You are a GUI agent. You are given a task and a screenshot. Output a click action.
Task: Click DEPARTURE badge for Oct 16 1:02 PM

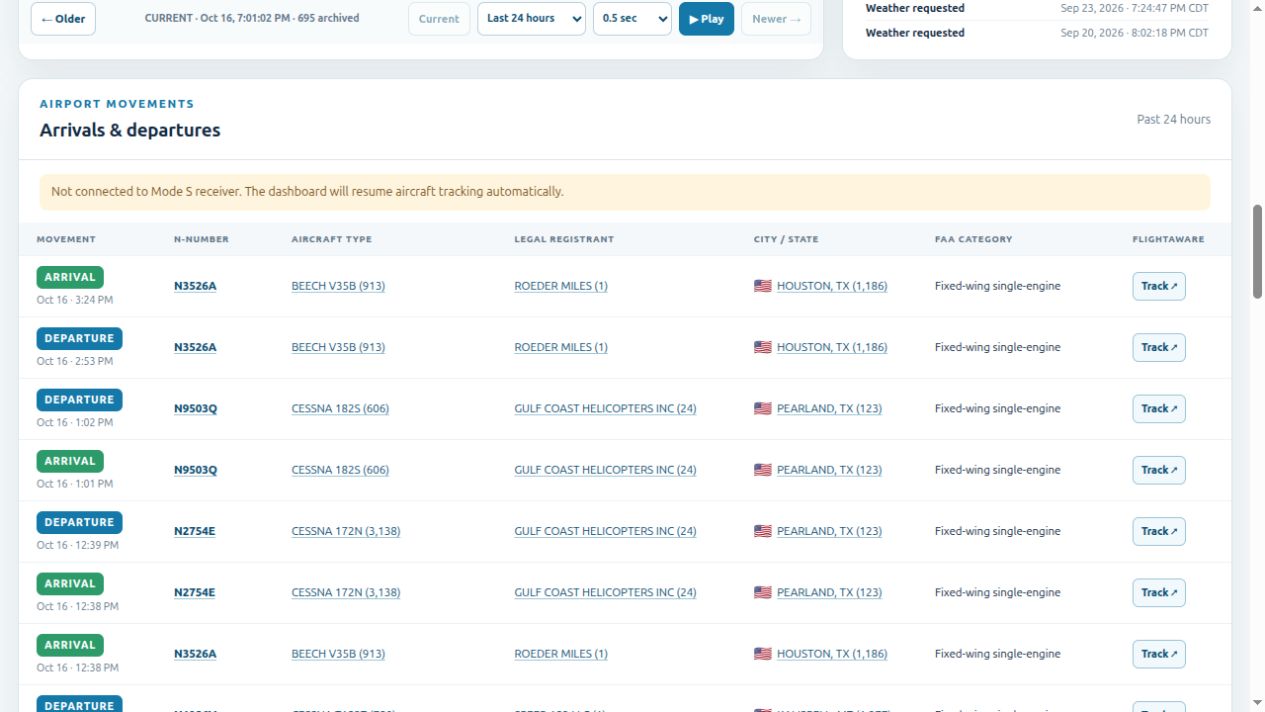click(x=79, y=400)
